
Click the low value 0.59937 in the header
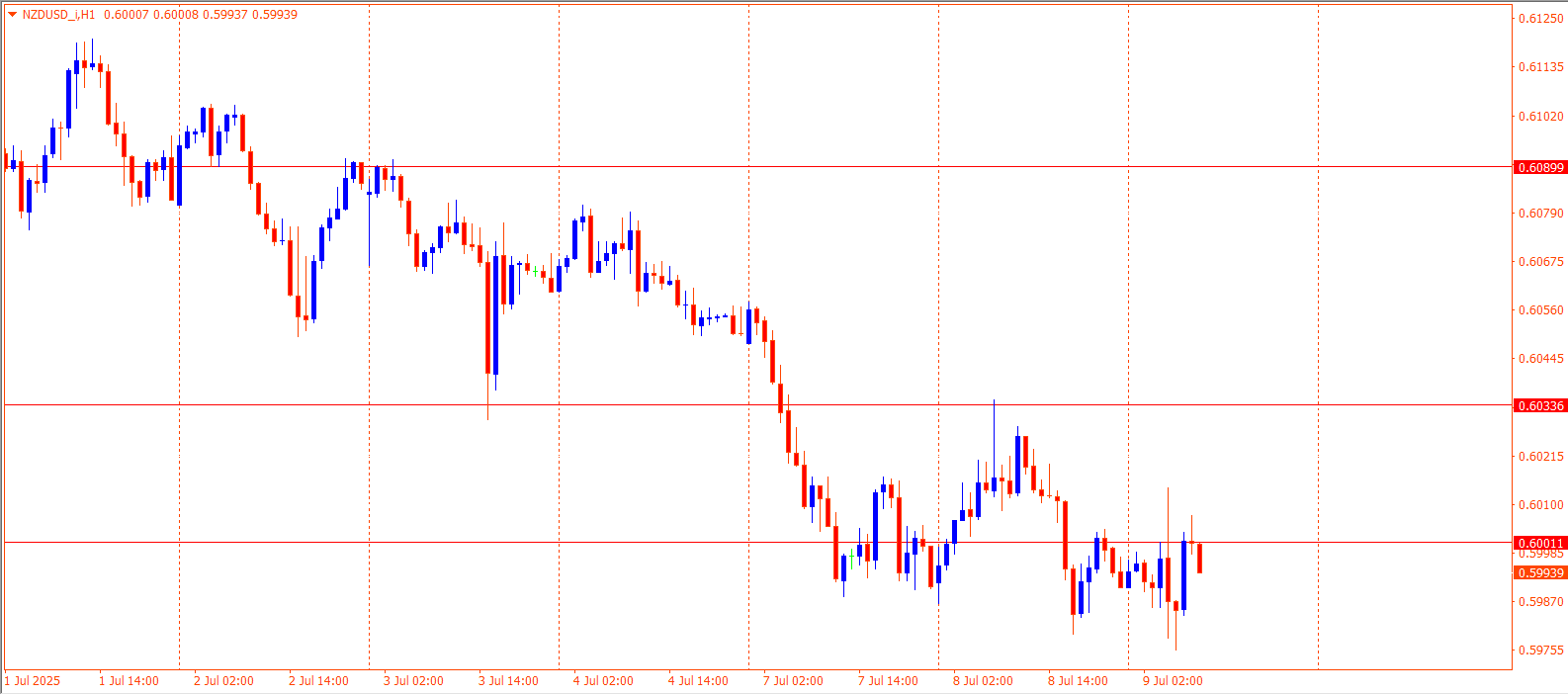tap(225, 15)
